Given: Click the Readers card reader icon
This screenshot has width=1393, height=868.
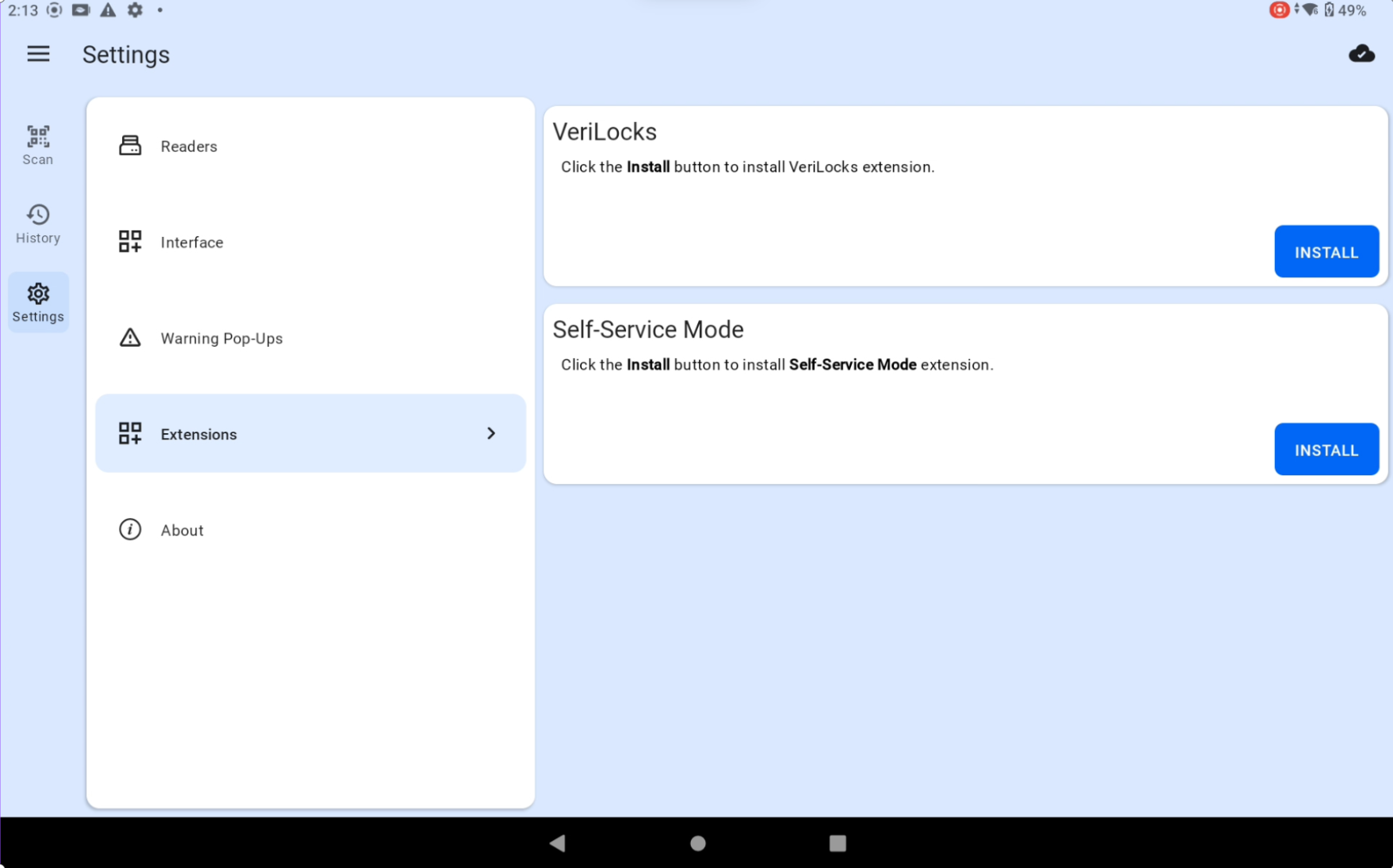Looking at the screenshot, I should (x=130, y=146).
